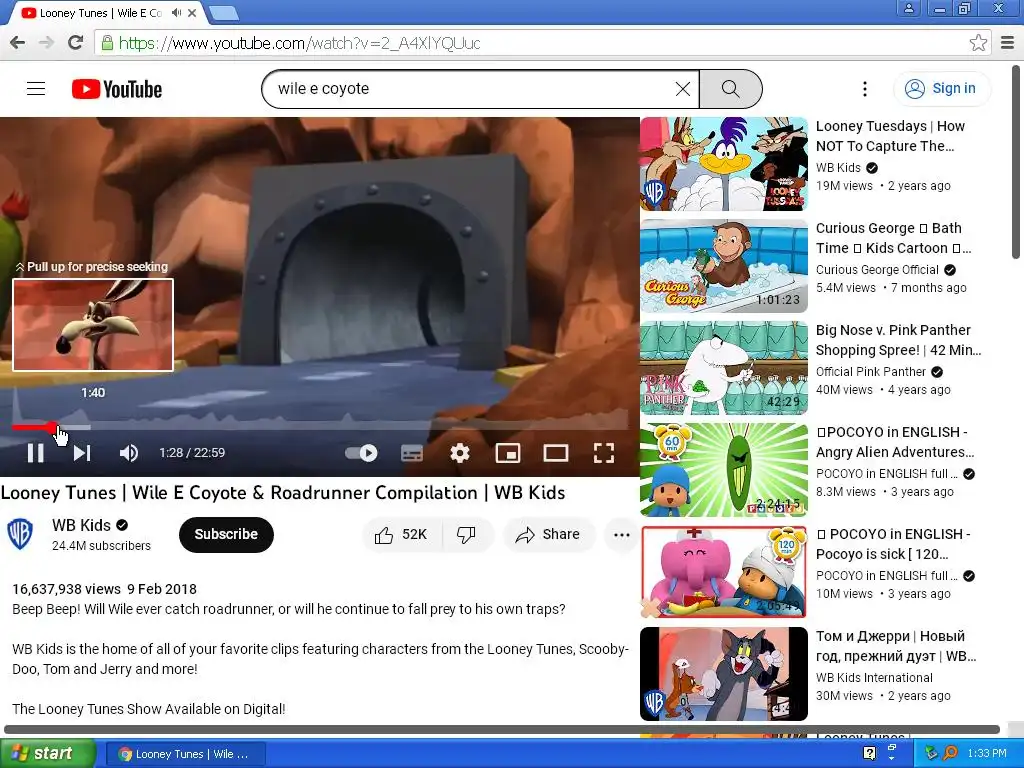The image size is (1024, 768).
Task: Open 'Looney Tuesdays | How NOT To Capture' title
Action: (890, 136)
